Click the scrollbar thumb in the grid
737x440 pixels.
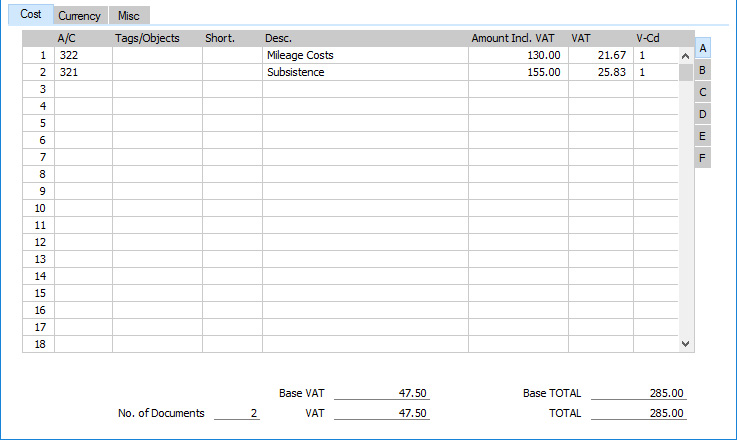point(685,72)
